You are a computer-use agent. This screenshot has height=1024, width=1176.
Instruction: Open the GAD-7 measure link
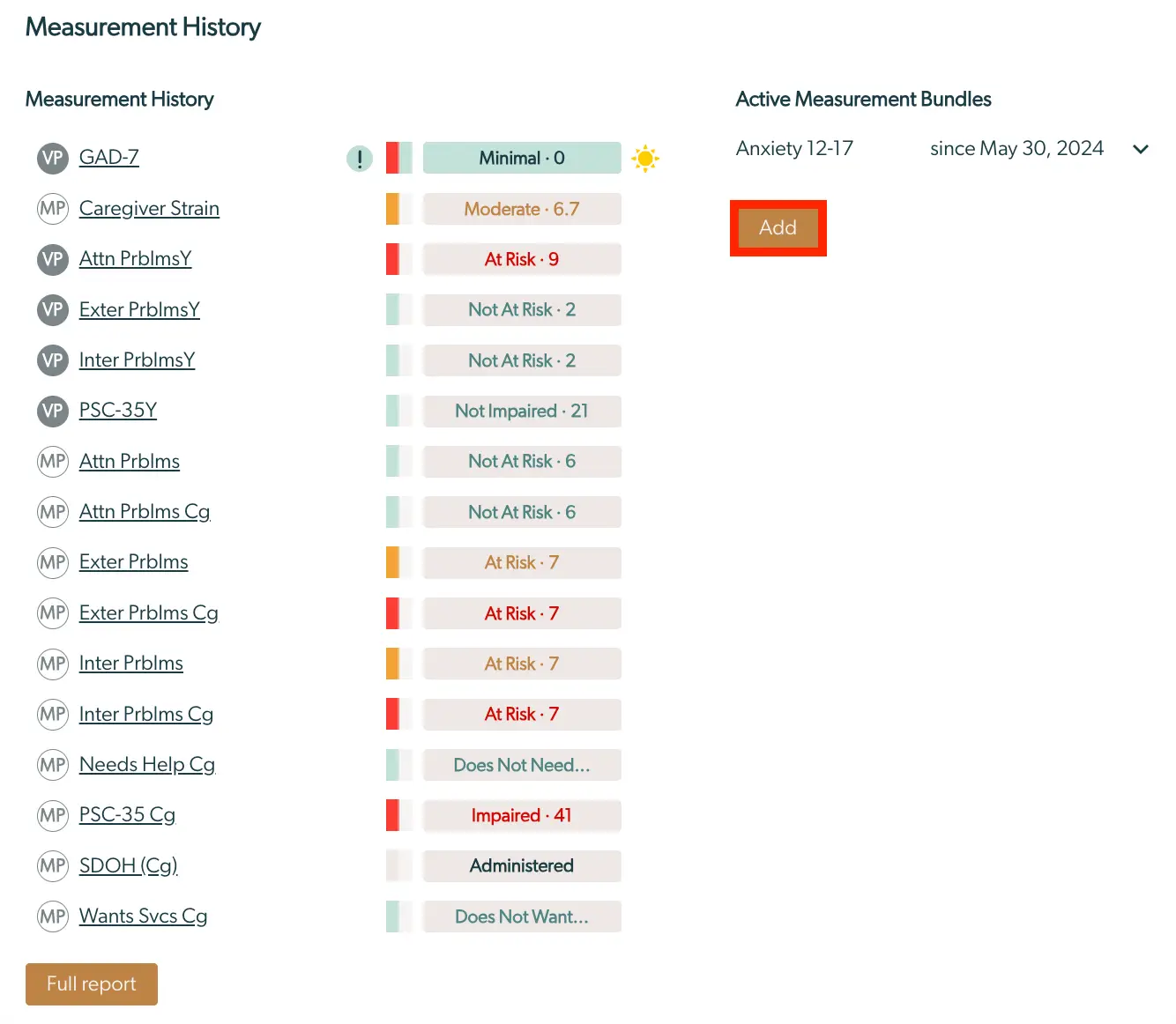coord(107,157)
